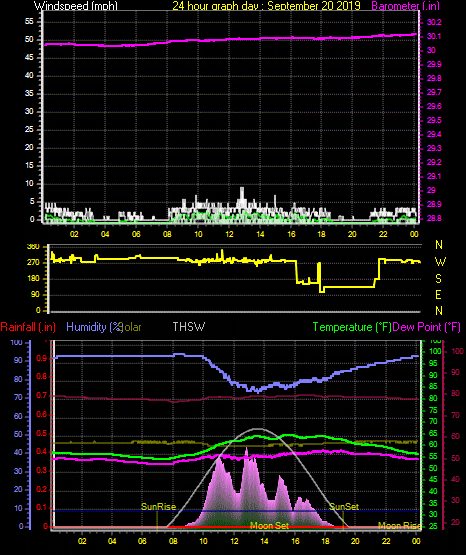Click the Moon Set marker label

[x=270, y=526]
